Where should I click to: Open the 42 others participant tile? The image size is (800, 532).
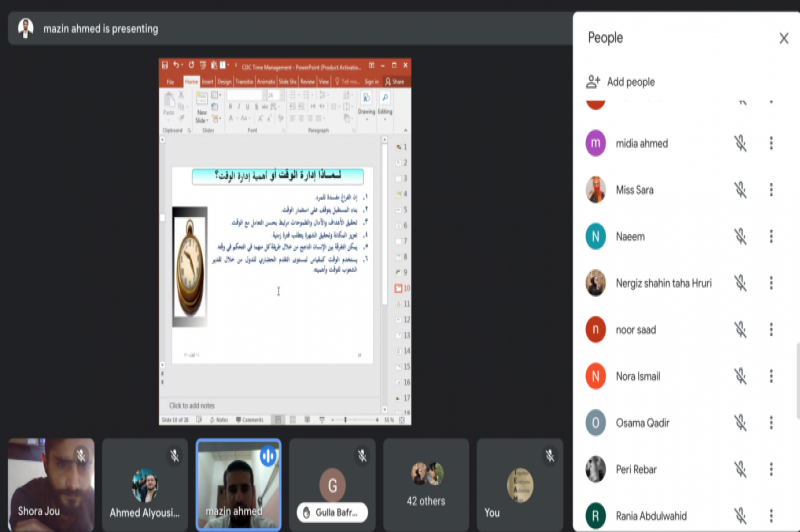(x=426, y=484)
